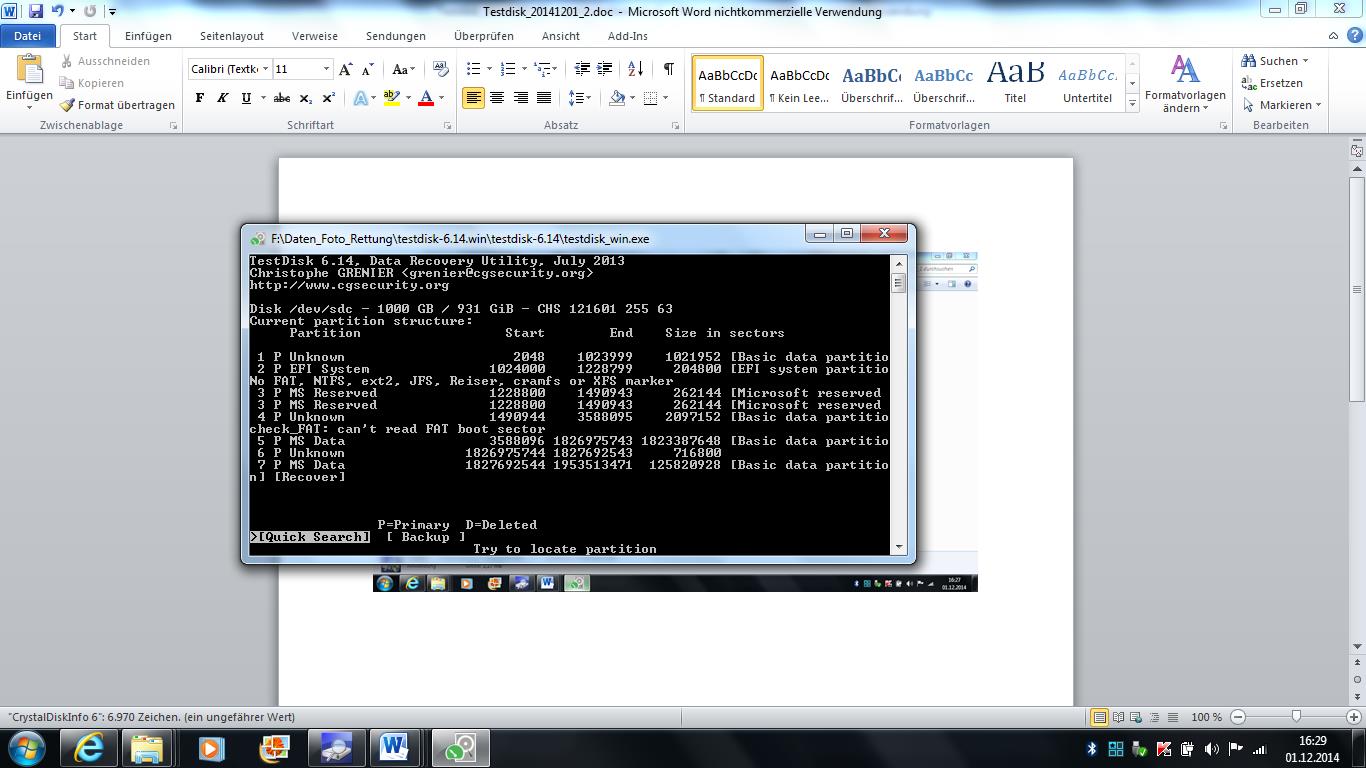Screen dimensions: 1366x768
Task: Switch to Einfügen ribbon tab
Action: (148, 36)
